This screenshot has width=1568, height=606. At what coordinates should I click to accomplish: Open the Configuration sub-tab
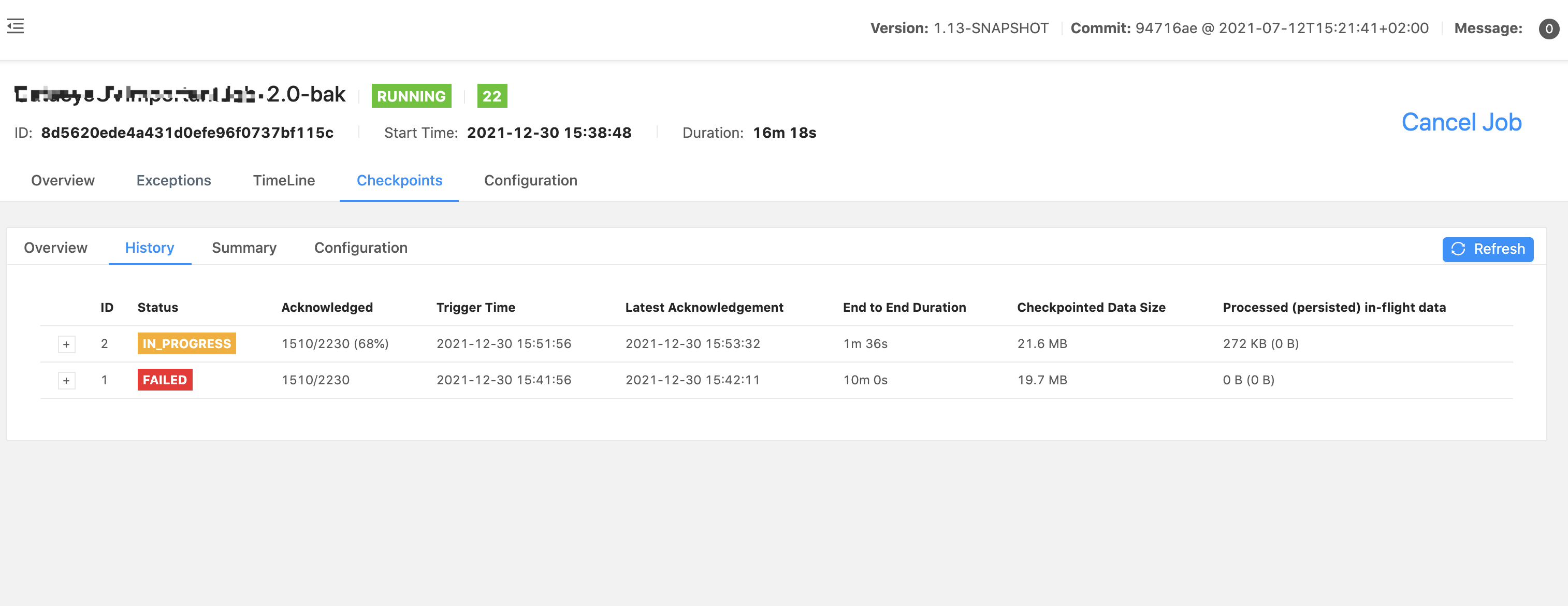pos(361,248)
